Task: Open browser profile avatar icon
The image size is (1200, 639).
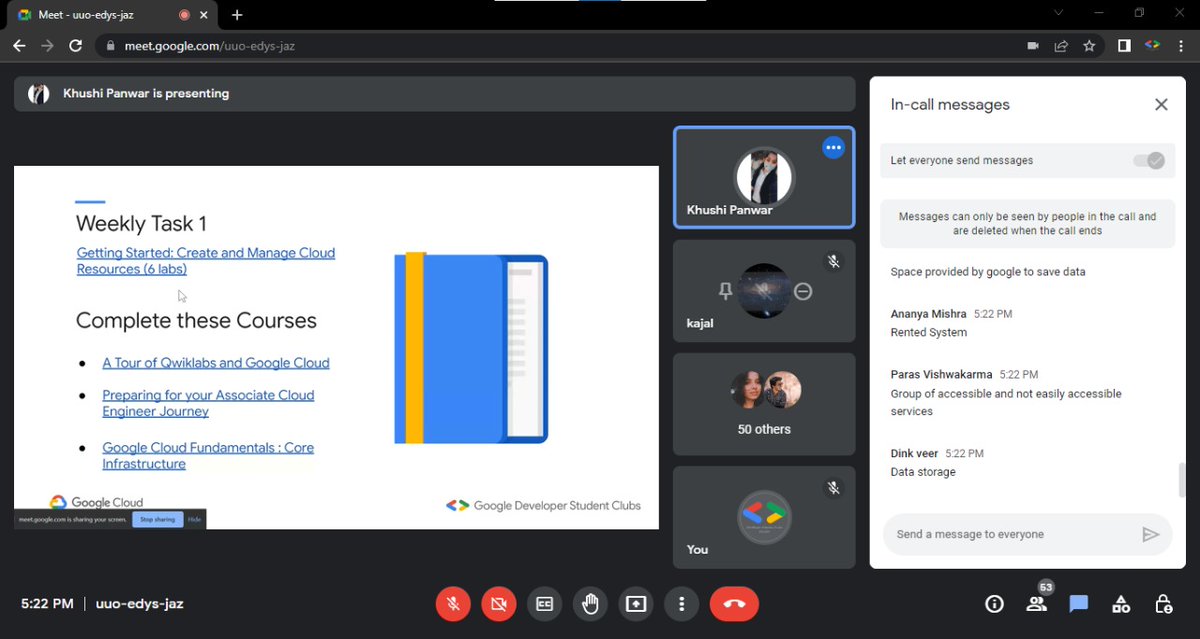Action: point(1152,45)
